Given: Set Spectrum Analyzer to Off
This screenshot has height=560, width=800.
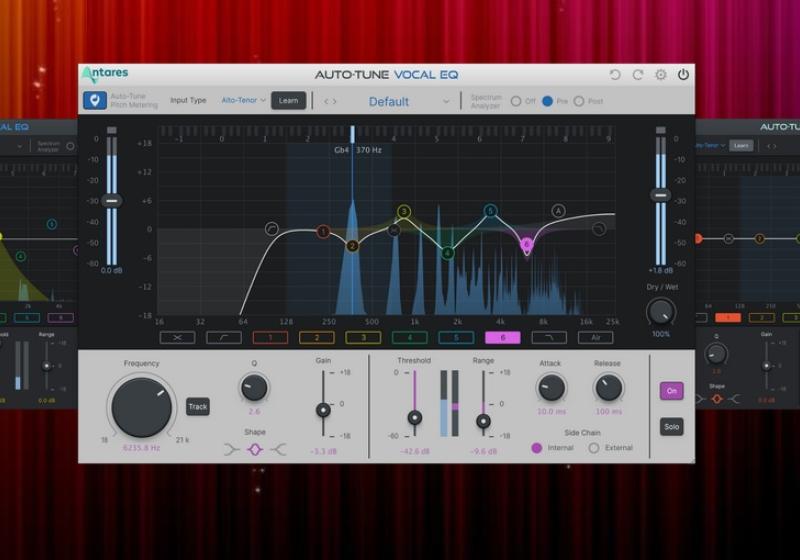Looking at the screenshot, I should coord(517,101).
